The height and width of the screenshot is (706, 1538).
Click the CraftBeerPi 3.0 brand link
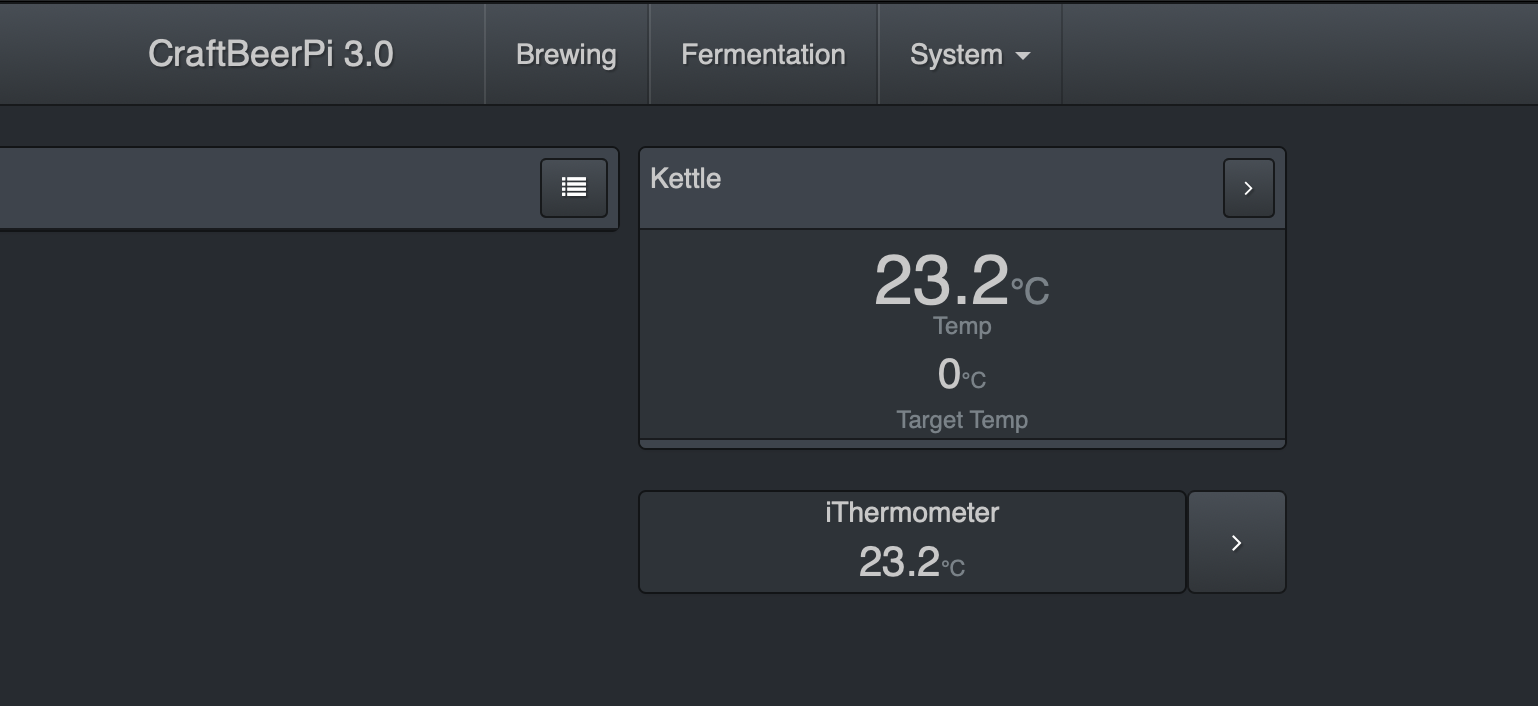[x=271, y=54]
